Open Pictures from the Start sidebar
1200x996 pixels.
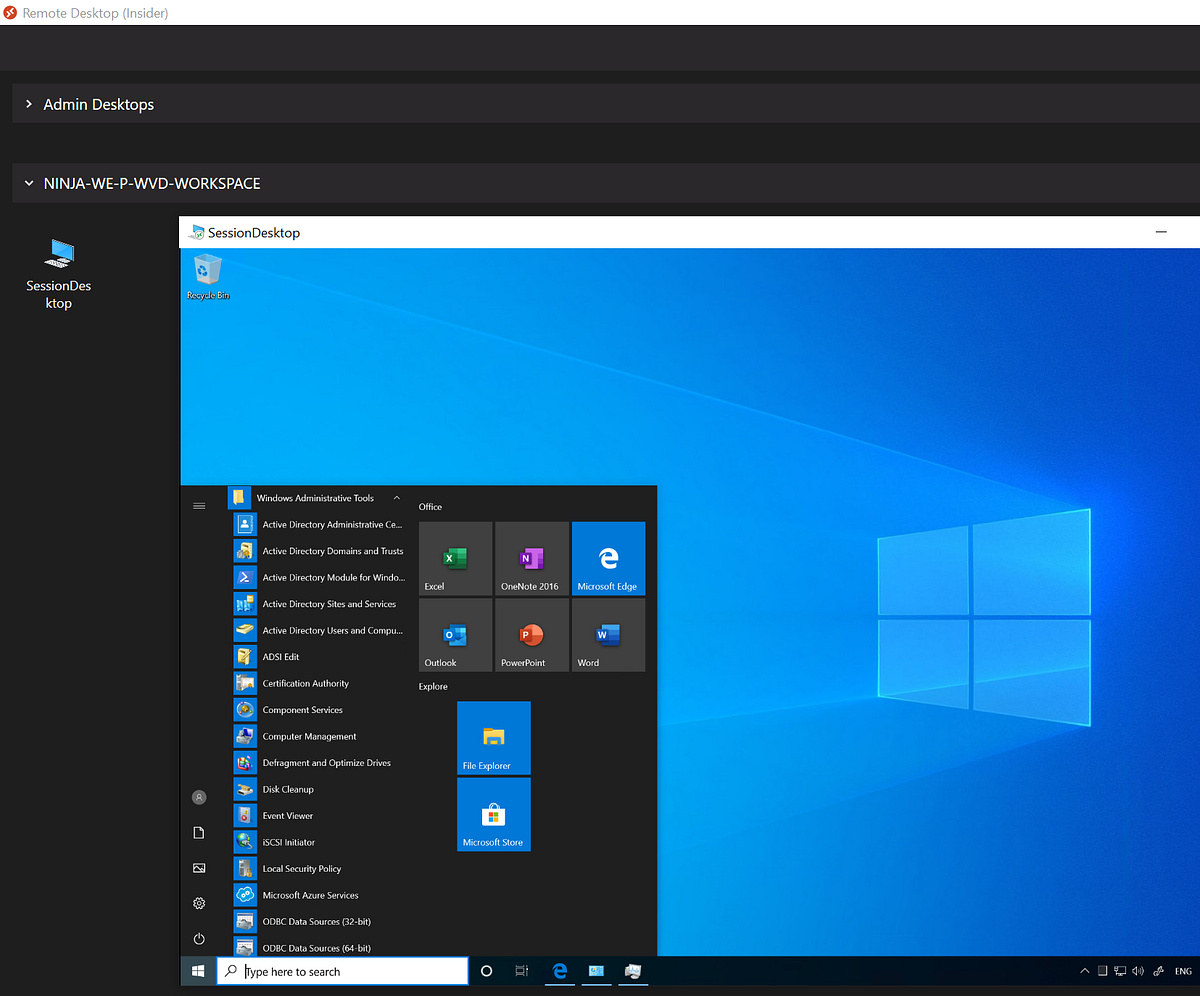[x=199, y=868]
